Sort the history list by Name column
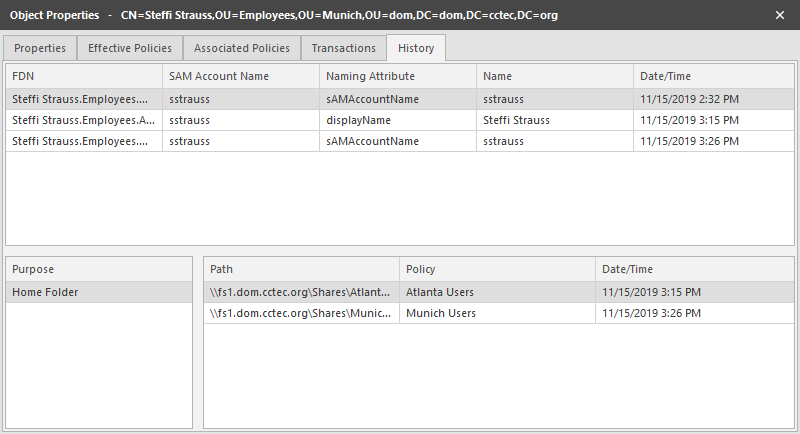800x434 pixels. coord(554,76)
